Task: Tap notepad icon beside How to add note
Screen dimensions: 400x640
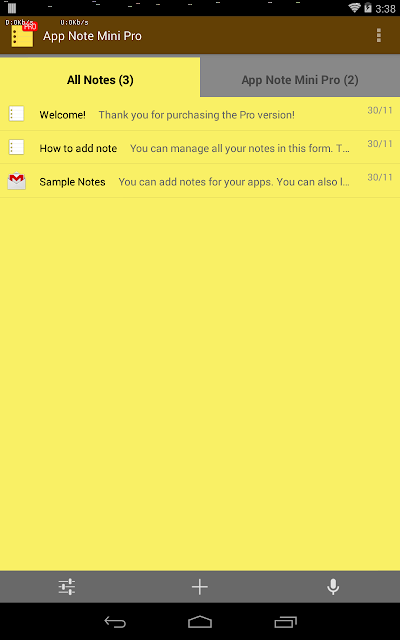Action: (x=17, y=147)
